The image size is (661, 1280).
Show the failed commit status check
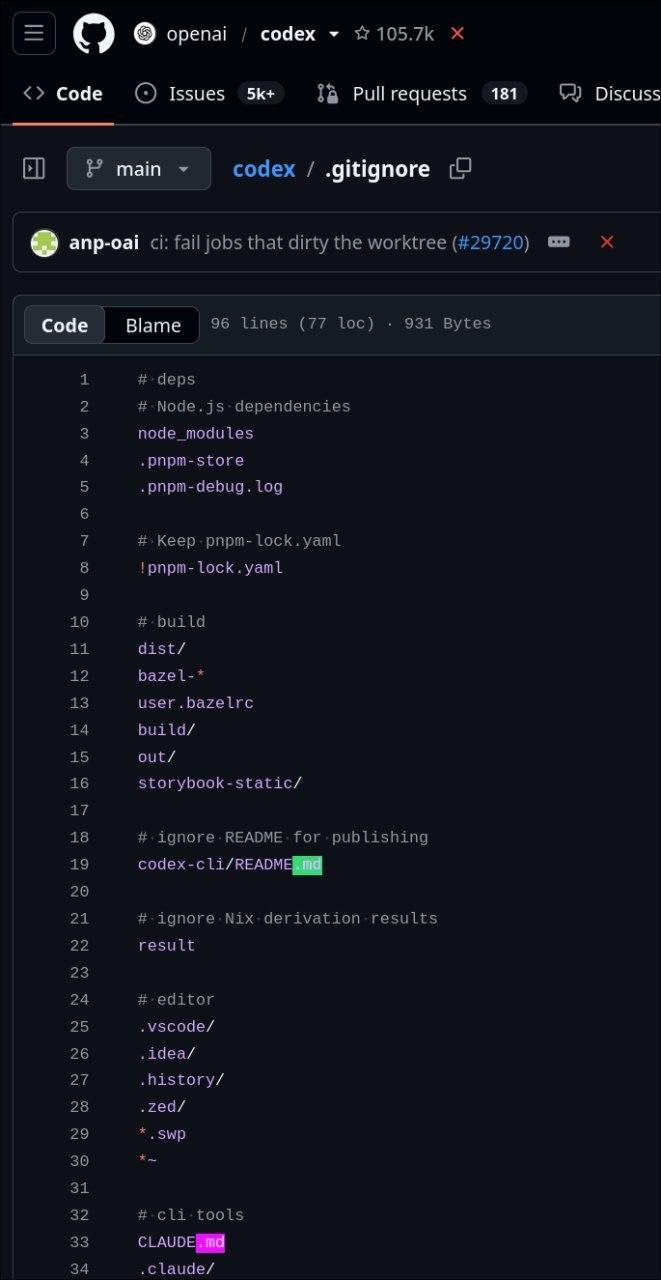point(607,242)
